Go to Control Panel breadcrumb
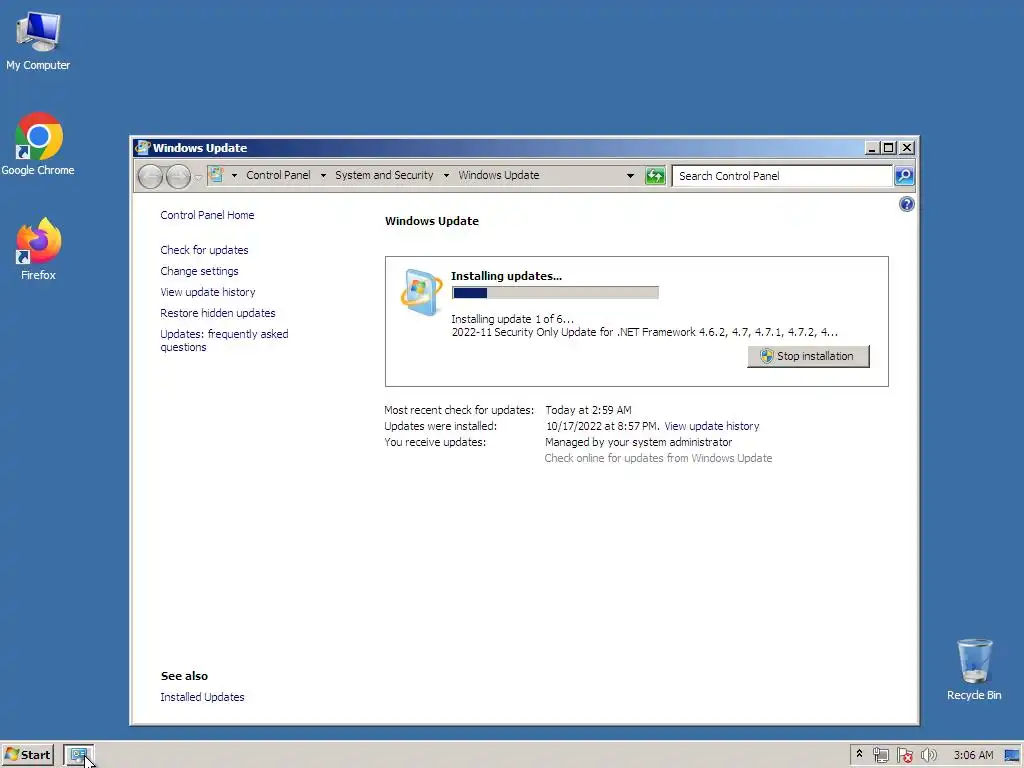The height and width of the screenshot is (768, 1024). tap(278, 175)
